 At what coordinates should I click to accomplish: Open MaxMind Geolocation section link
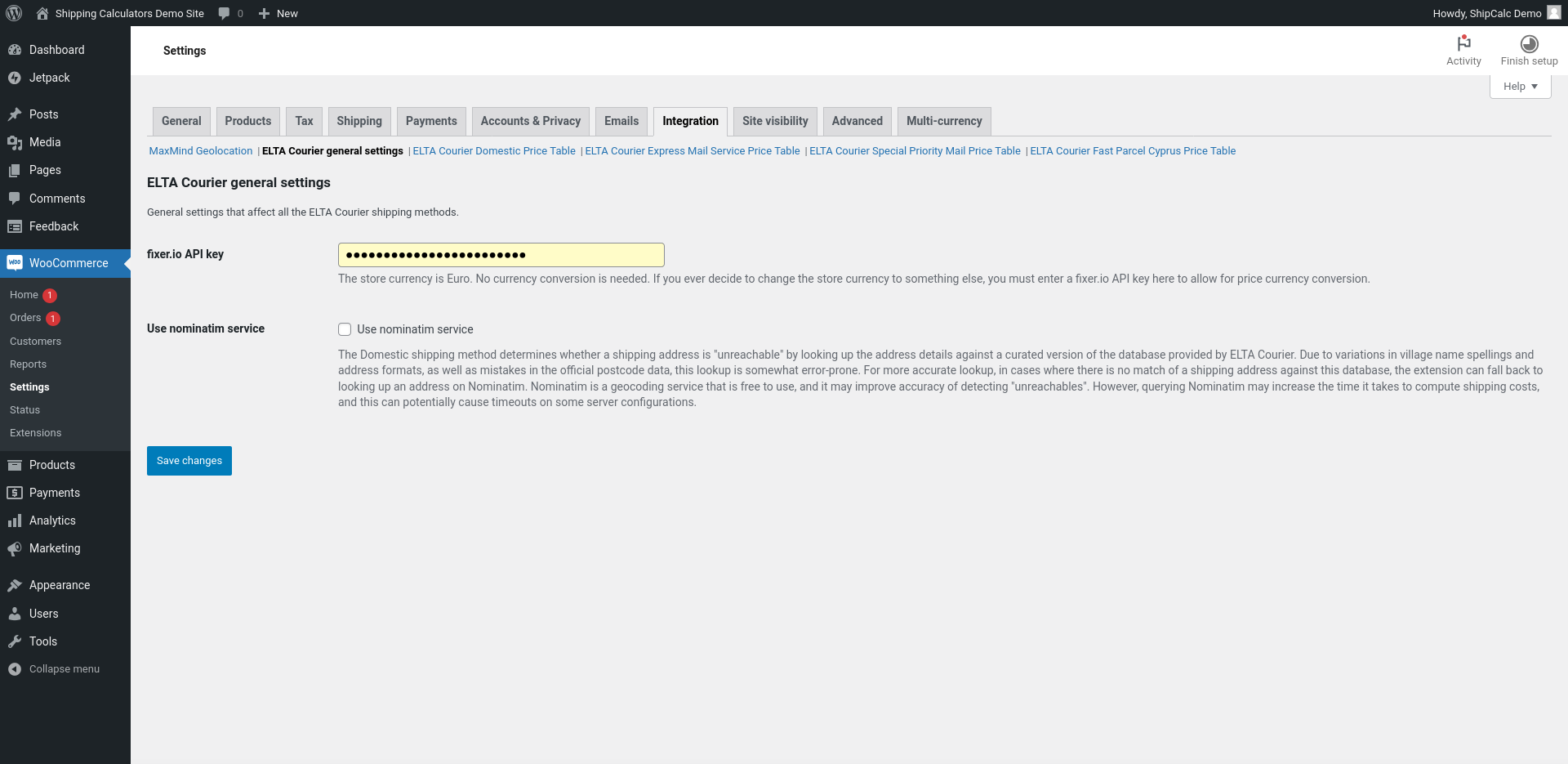pos(201,151)
